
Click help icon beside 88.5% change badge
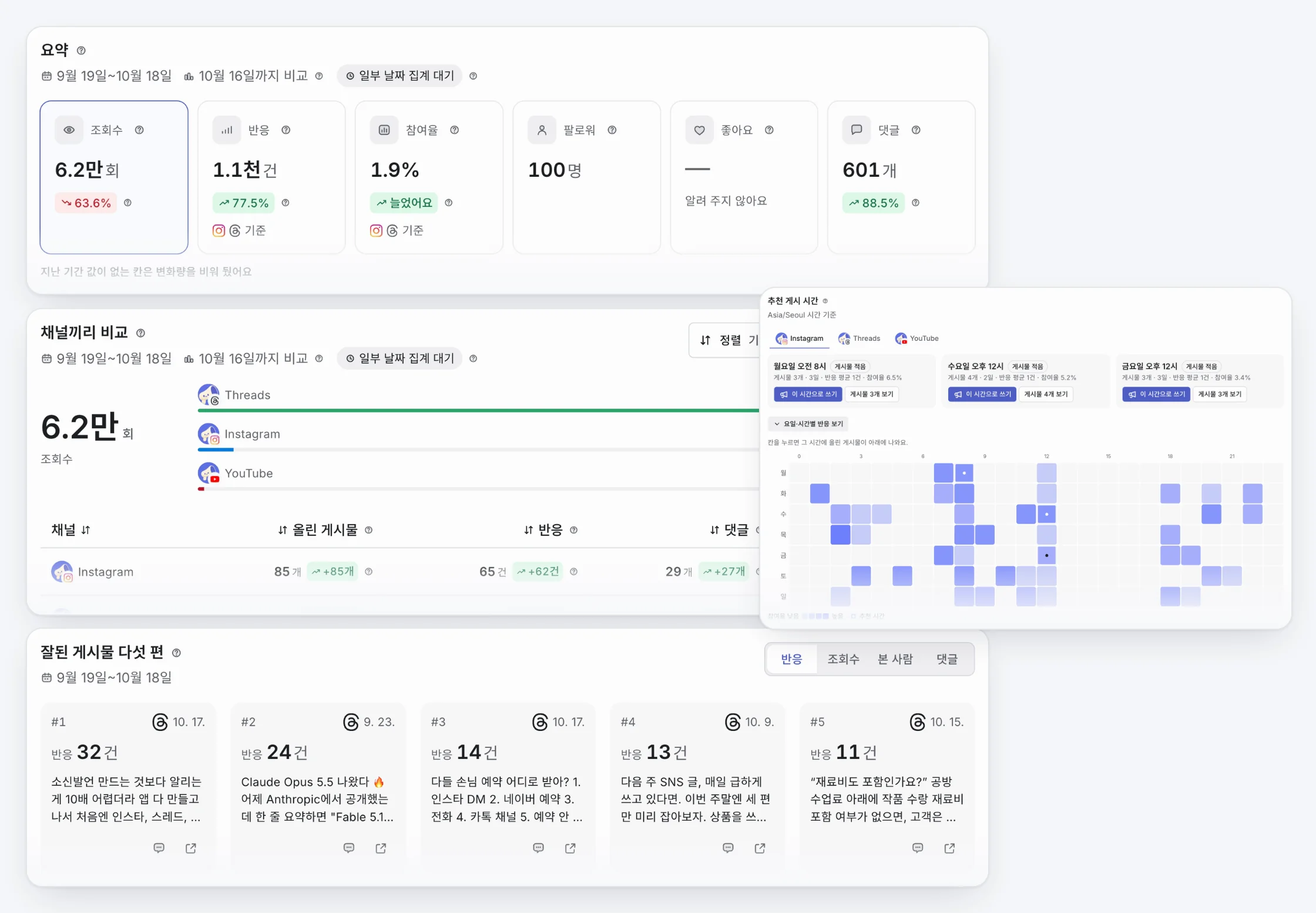point(915,203)
